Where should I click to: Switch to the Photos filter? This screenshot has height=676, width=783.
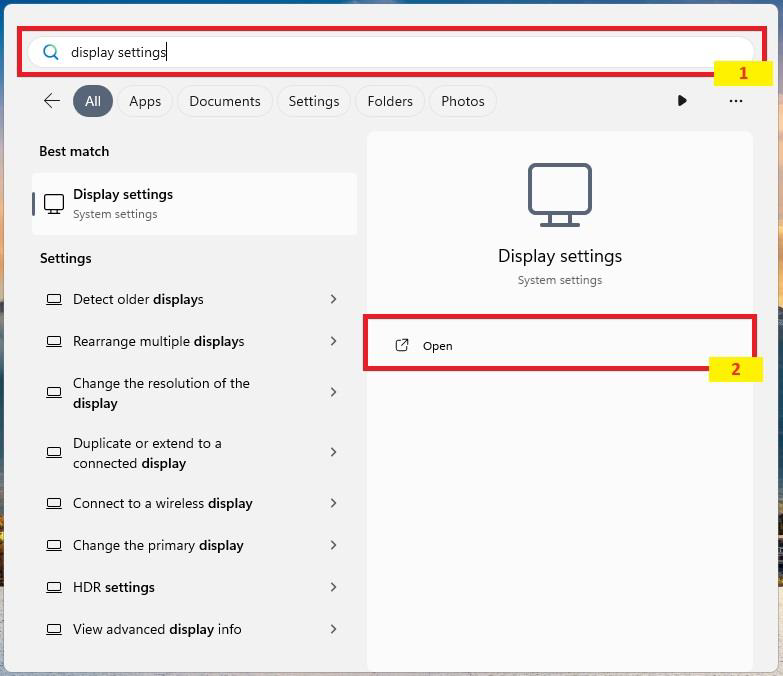[463, 101]
